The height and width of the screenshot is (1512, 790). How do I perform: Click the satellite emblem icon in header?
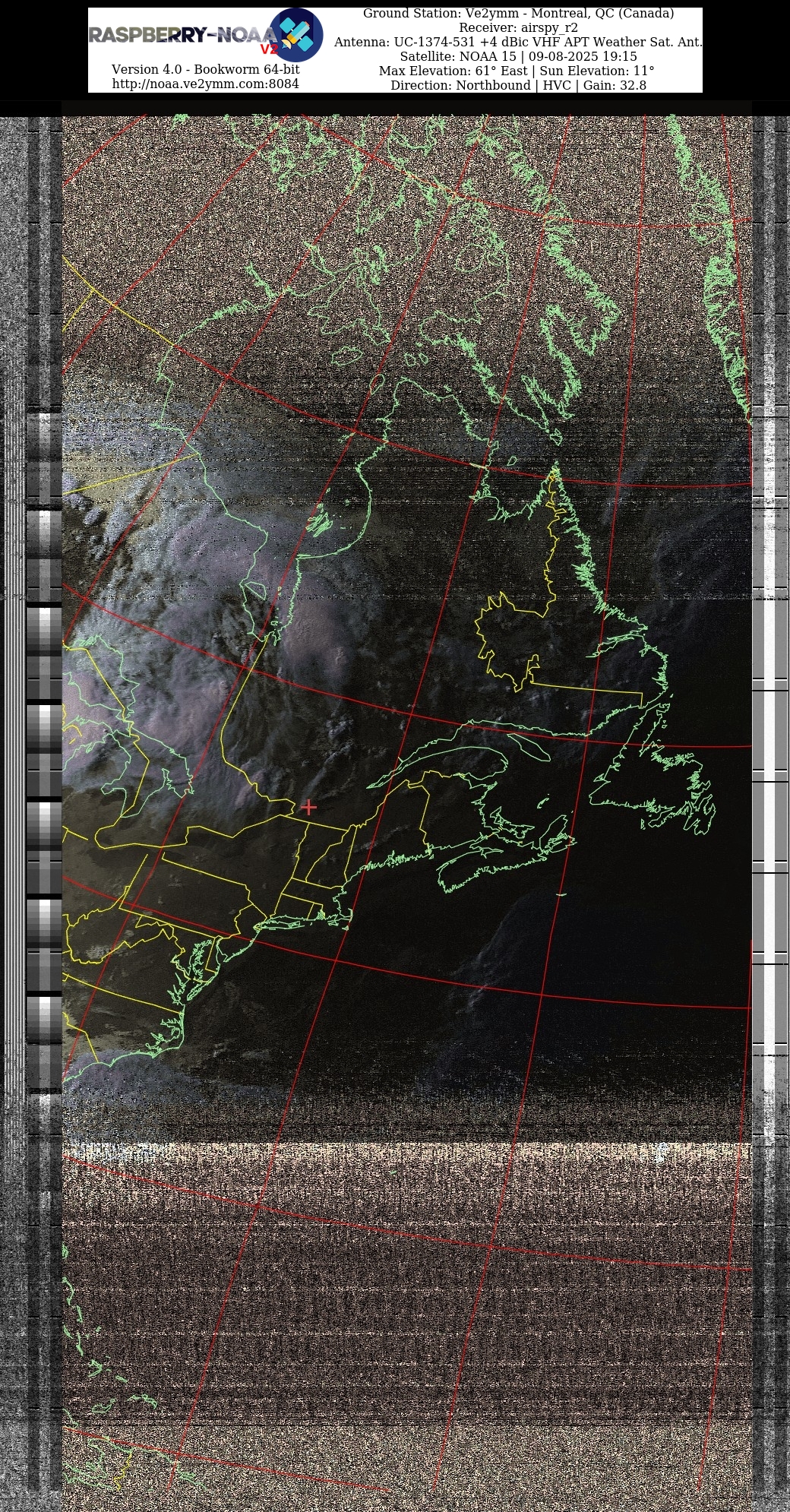point(296,35)
